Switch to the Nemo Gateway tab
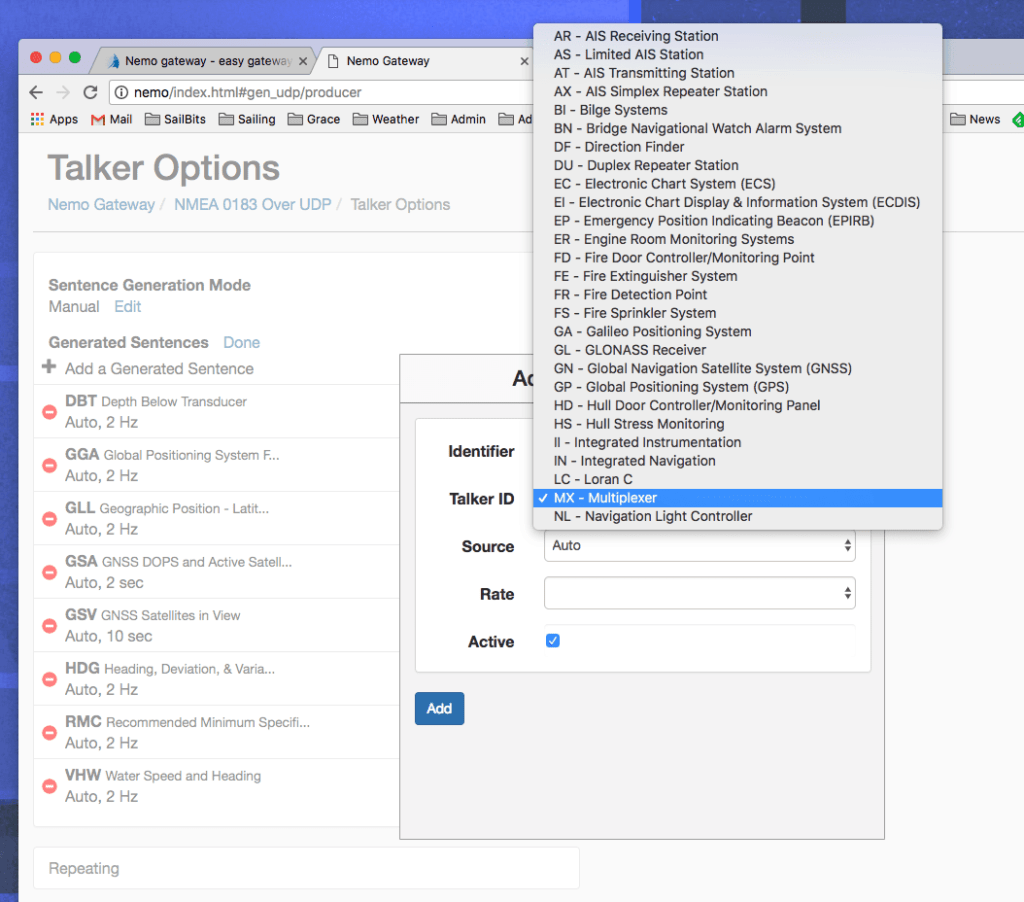The image size is (1024, 902). [424, 61]
